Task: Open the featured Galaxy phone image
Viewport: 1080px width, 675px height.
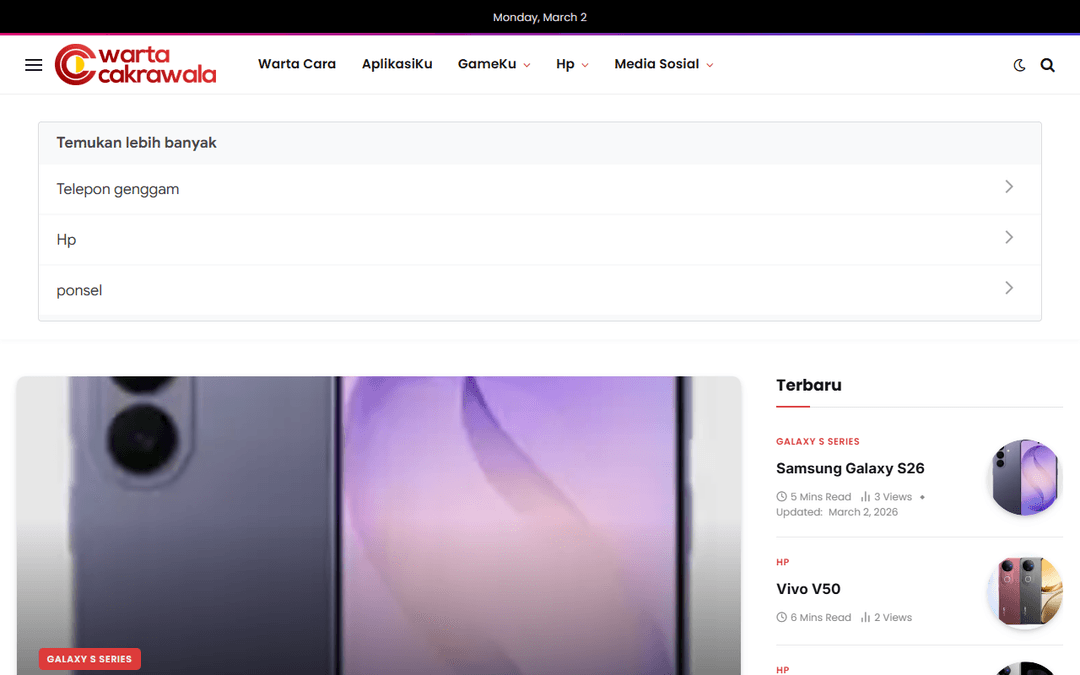Action: click(x=379, y=526)
